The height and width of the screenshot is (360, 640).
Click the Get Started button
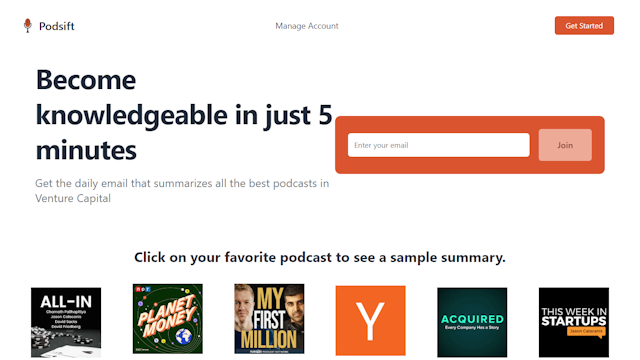tap(584, 26)
